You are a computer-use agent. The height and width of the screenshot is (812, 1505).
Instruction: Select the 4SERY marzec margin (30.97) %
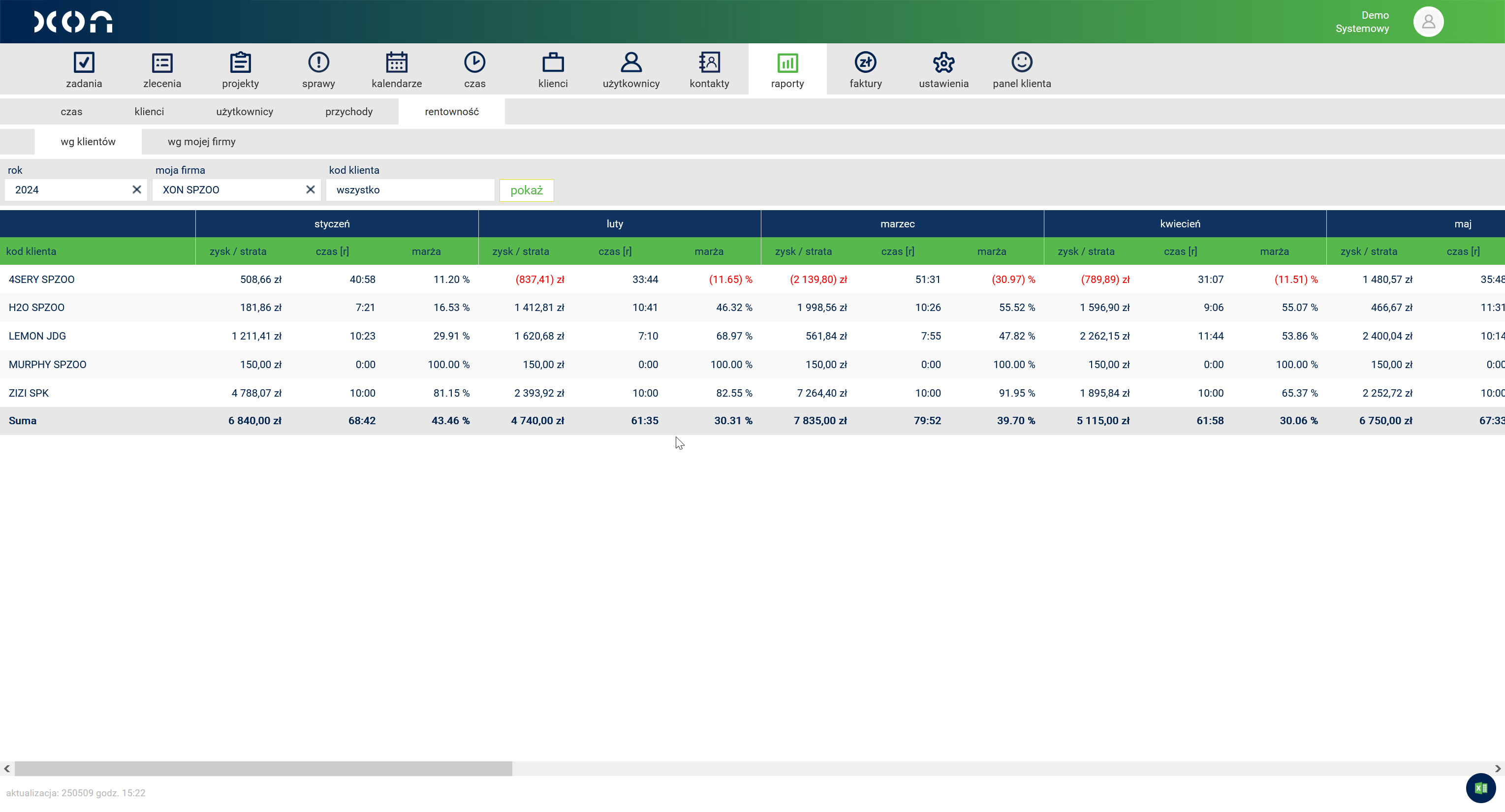[x=1013, y=279]
